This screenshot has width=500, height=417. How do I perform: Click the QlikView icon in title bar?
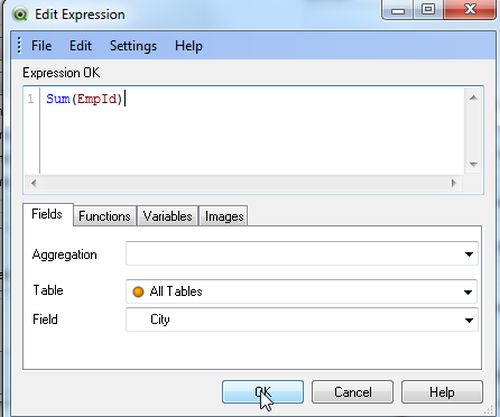(20, 14)
